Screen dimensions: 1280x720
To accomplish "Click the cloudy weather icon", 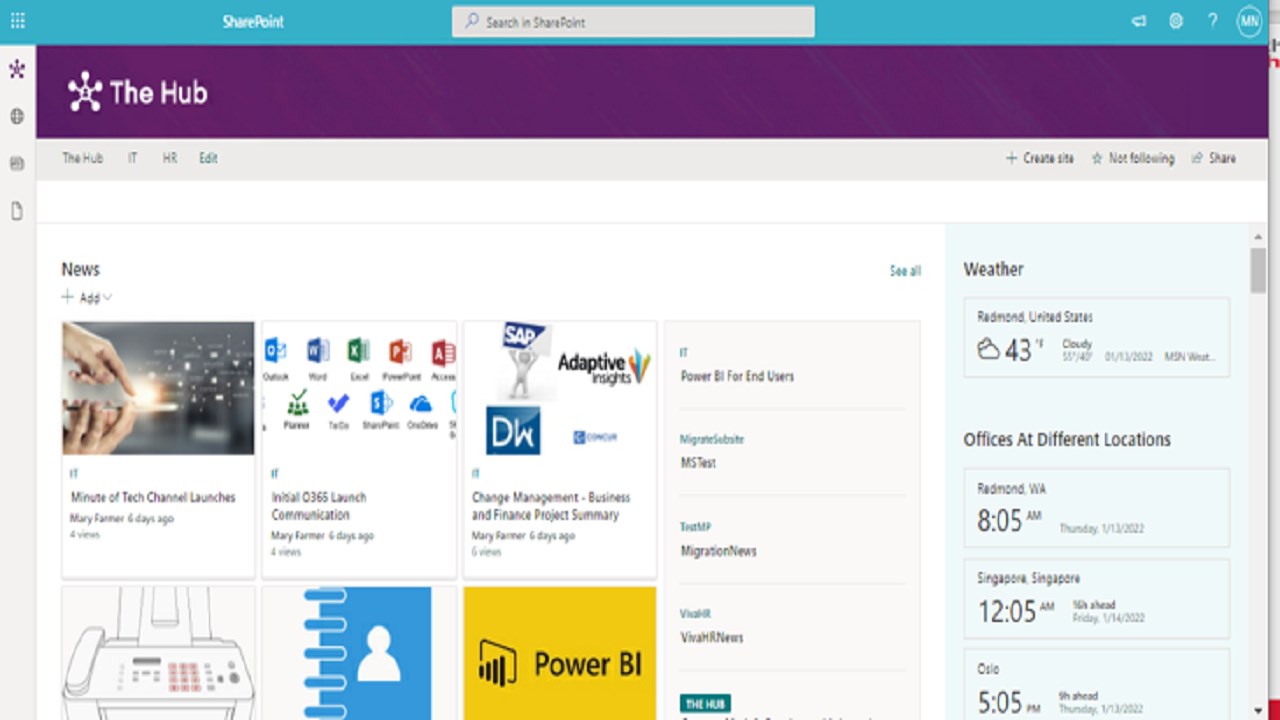I will click(988, 349).
